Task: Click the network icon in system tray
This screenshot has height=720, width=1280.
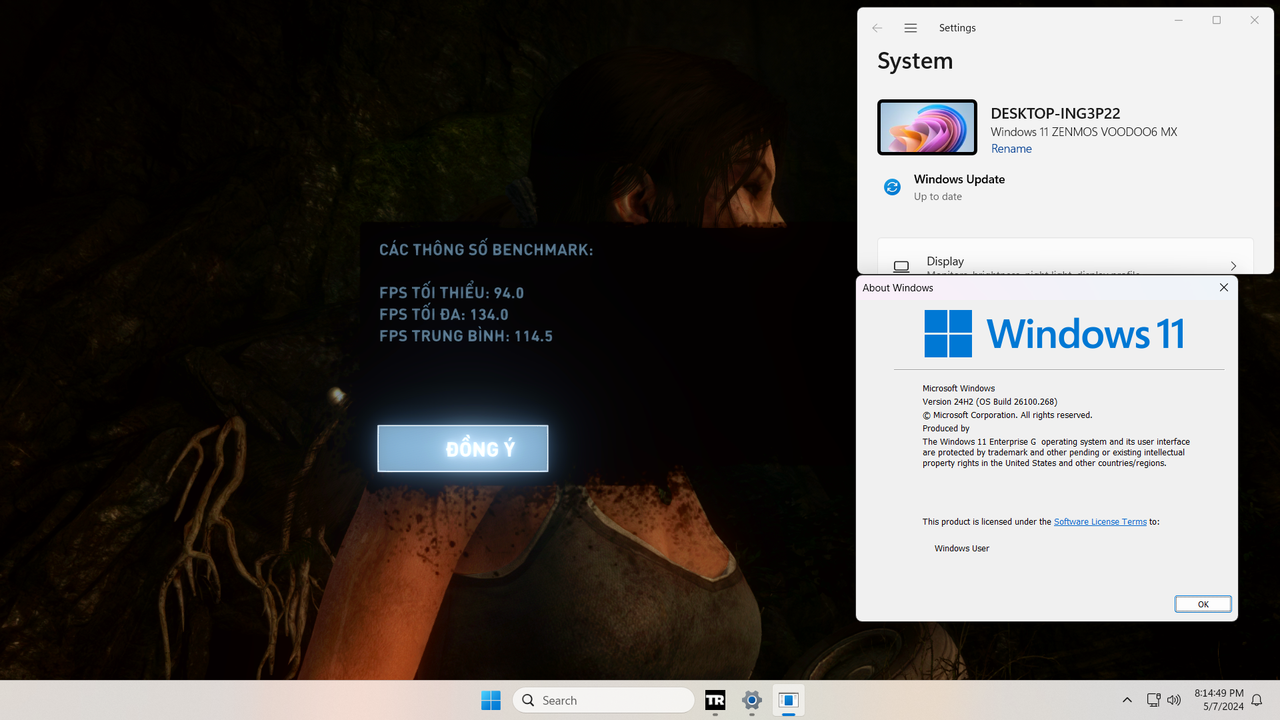Action: (1153, 700)
